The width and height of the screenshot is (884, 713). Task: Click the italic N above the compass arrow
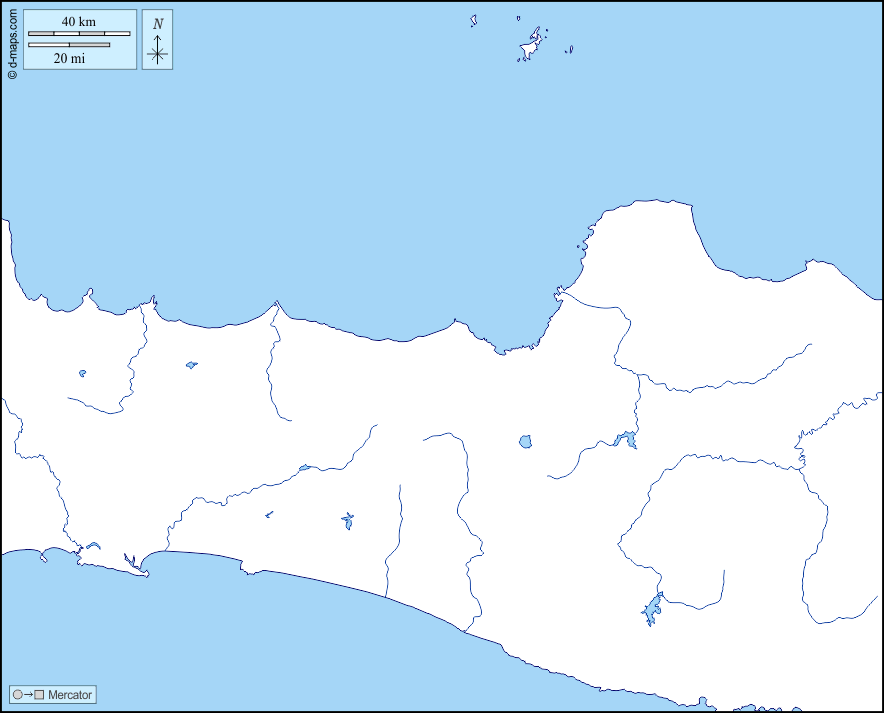coord(157,24)
